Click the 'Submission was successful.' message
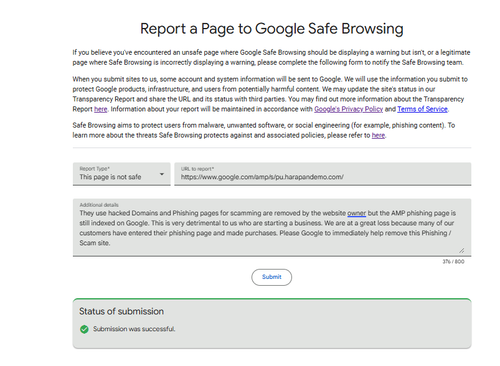This screenshot has width=500, height=366. point(134,329)
